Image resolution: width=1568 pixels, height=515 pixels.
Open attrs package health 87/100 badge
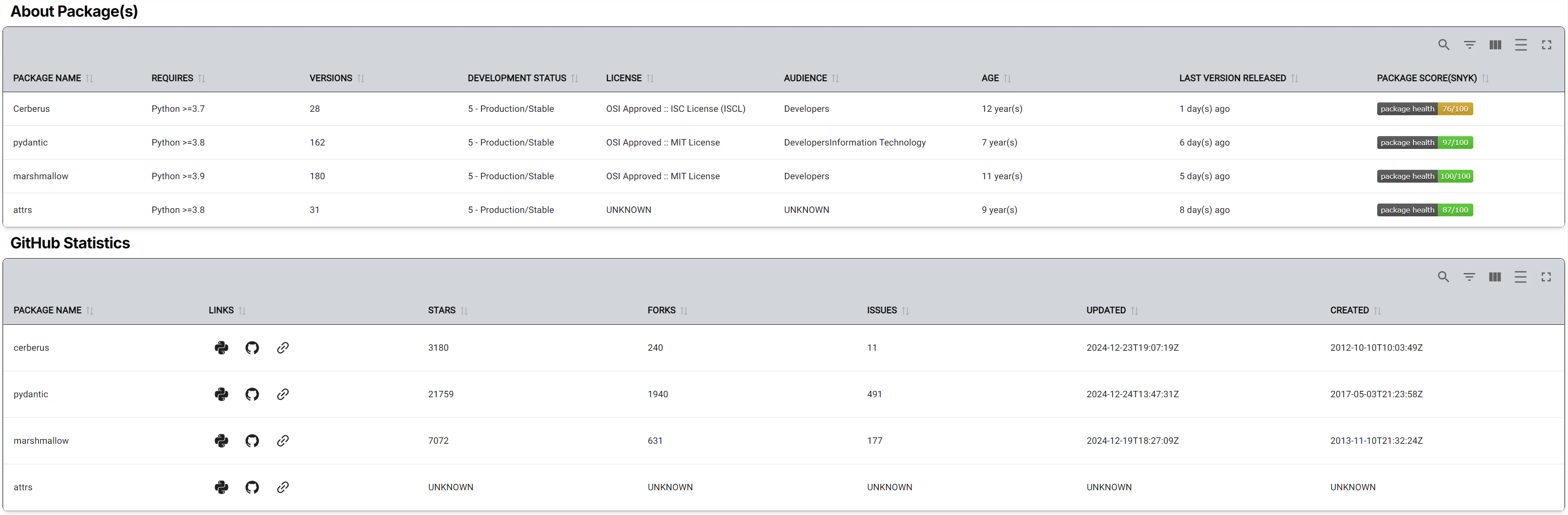click(1425, 210)
